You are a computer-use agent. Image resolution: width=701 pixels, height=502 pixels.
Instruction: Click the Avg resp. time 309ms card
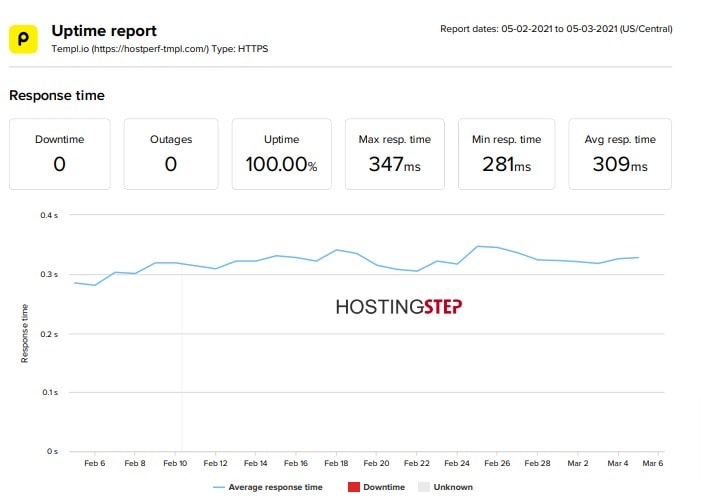click(x=620, y=154)
